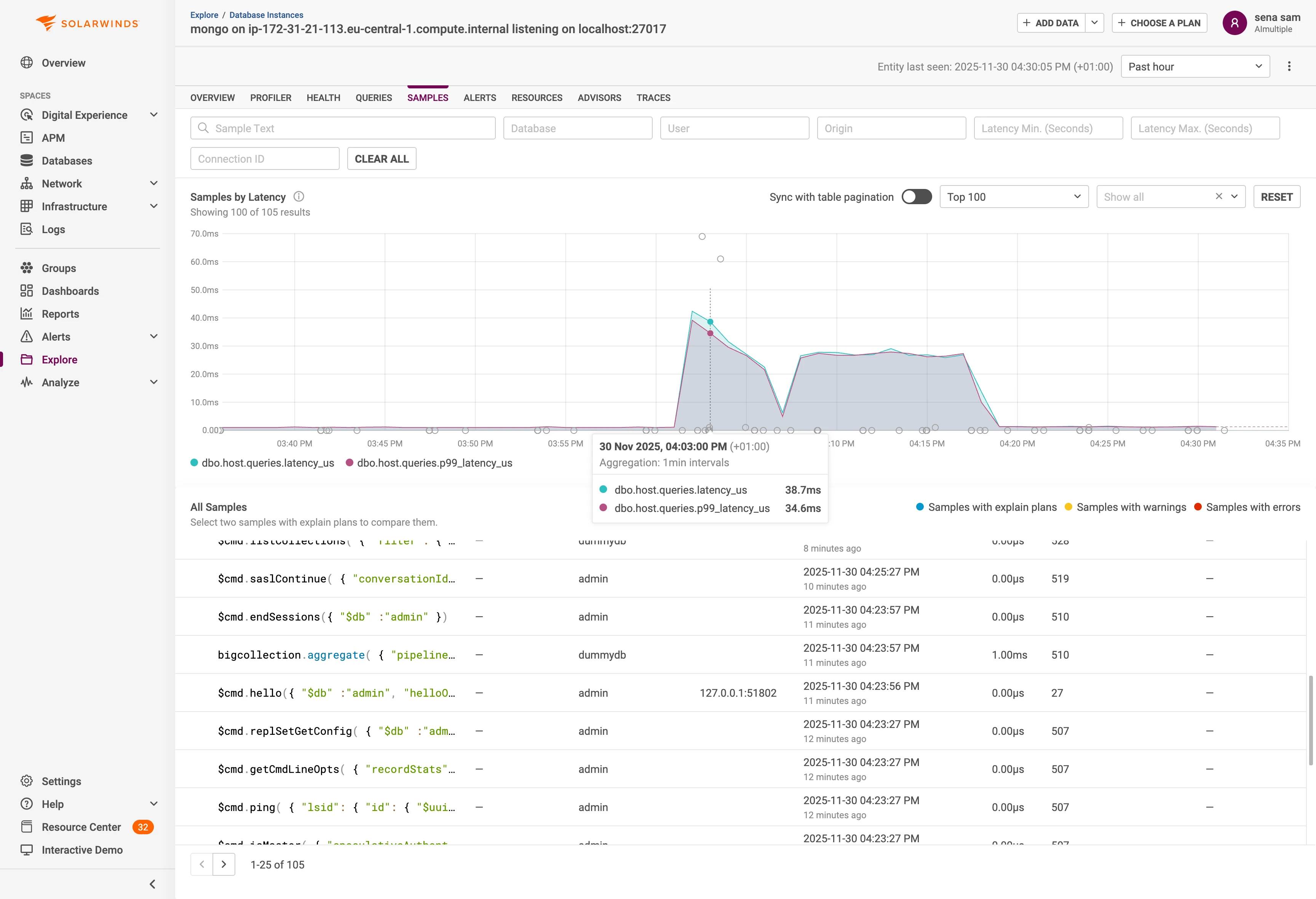Expand the Infrastructure chevron
The width and height of the screenshot is (1316, 899).
[153, 206]
